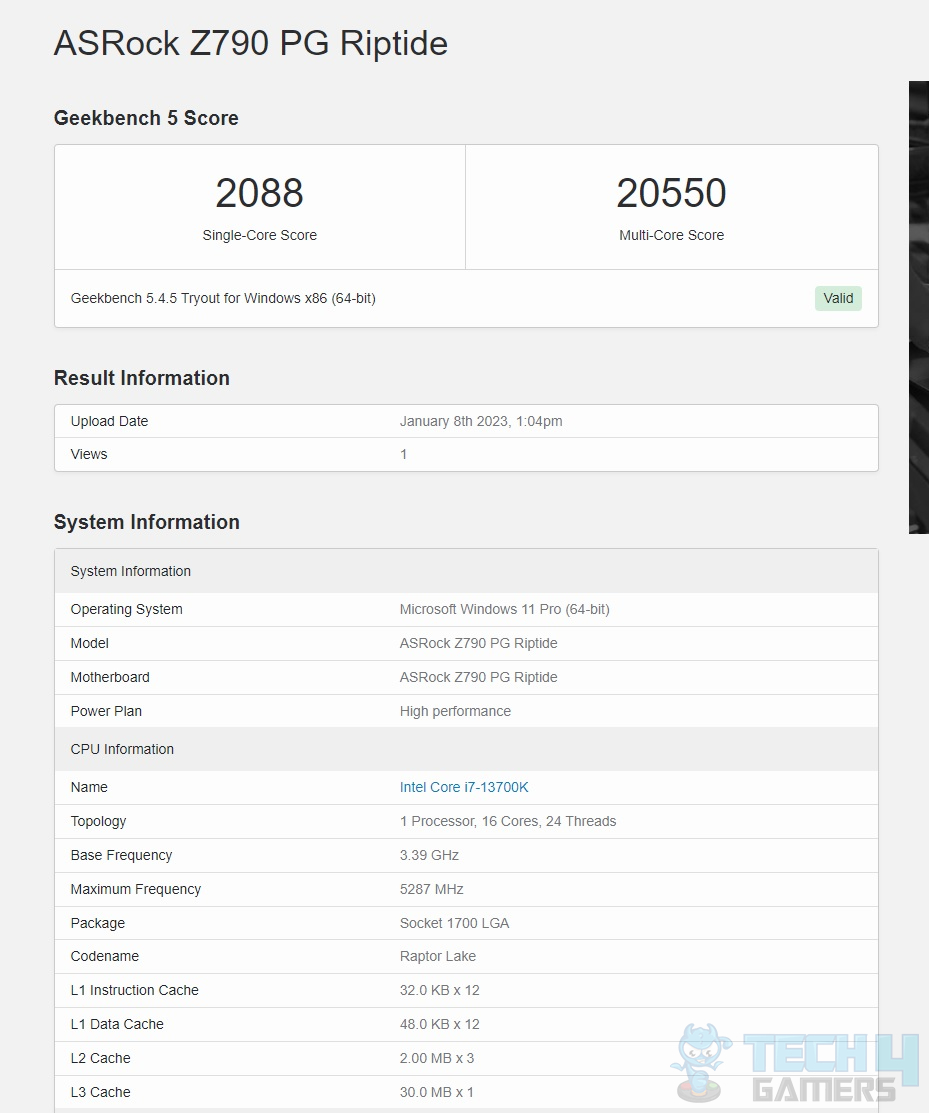Click the Multi-Core Score label
The height and width of the screenshot is (1113, 929).
coord(671,235)
